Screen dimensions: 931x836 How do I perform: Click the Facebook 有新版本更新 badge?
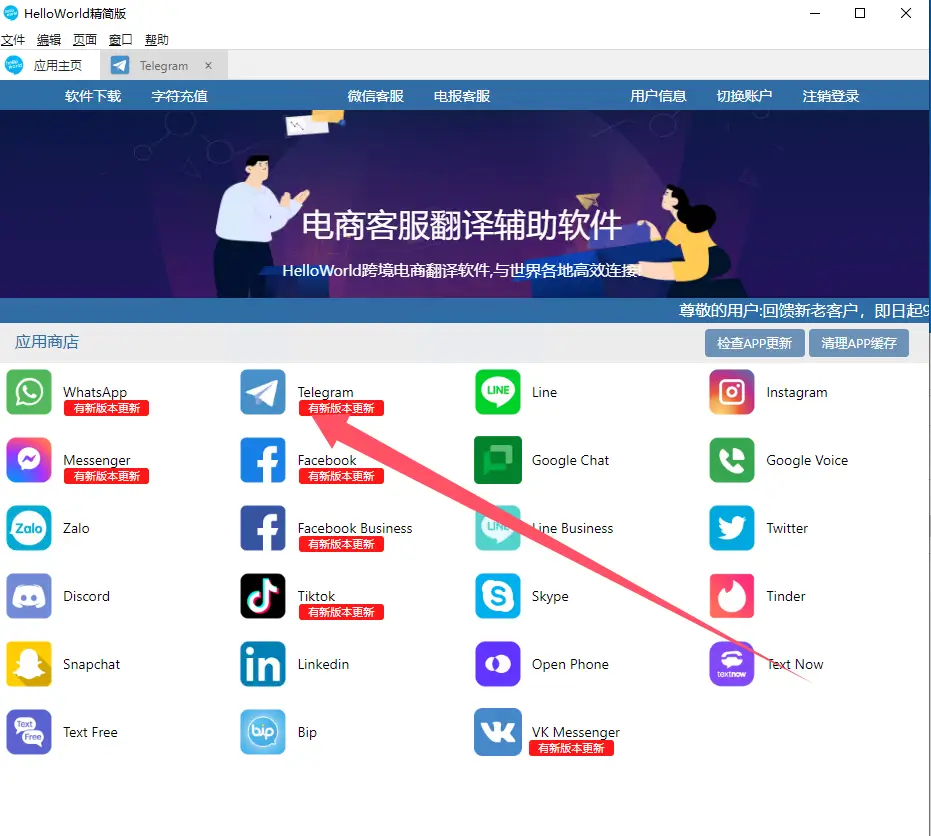tap(341, 476)
